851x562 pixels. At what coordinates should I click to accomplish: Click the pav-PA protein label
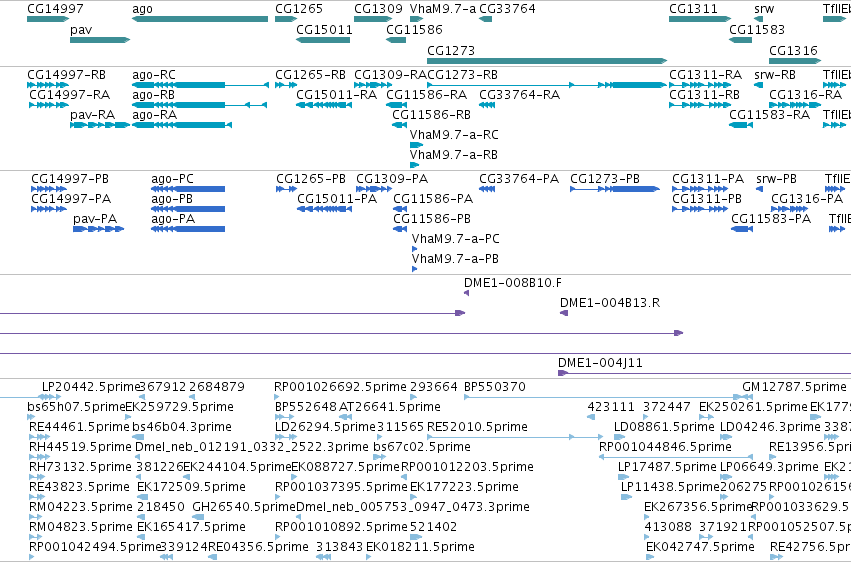(95, 219)
